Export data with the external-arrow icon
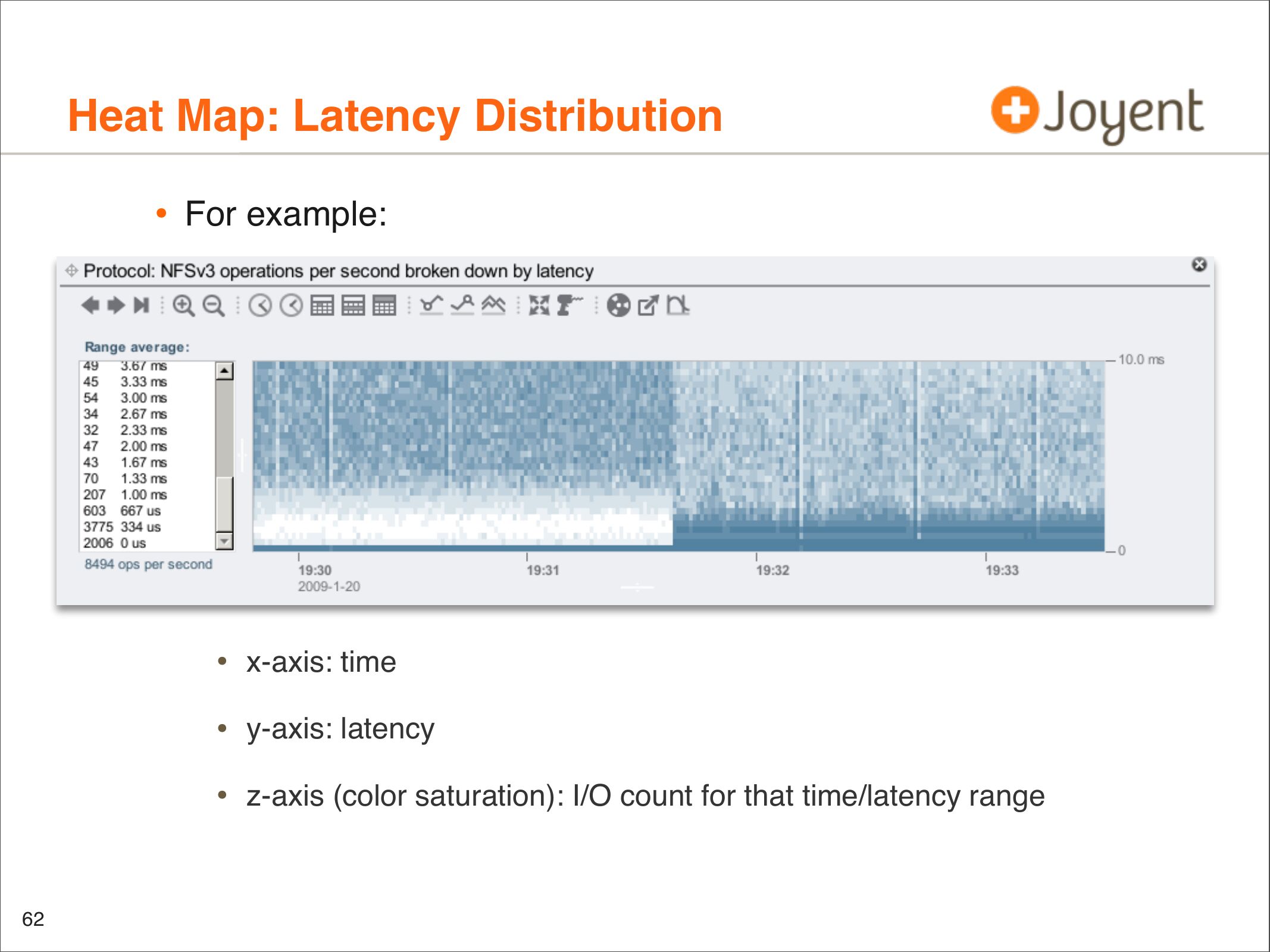 point(648,306)
